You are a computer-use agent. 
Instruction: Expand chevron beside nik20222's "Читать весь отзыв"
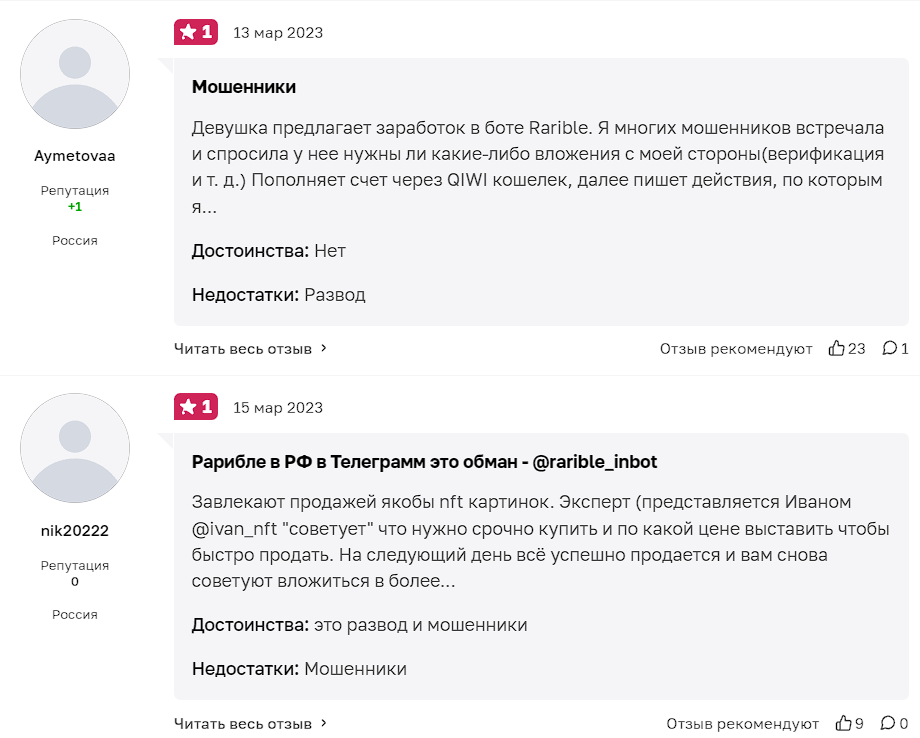coord(324,723)
